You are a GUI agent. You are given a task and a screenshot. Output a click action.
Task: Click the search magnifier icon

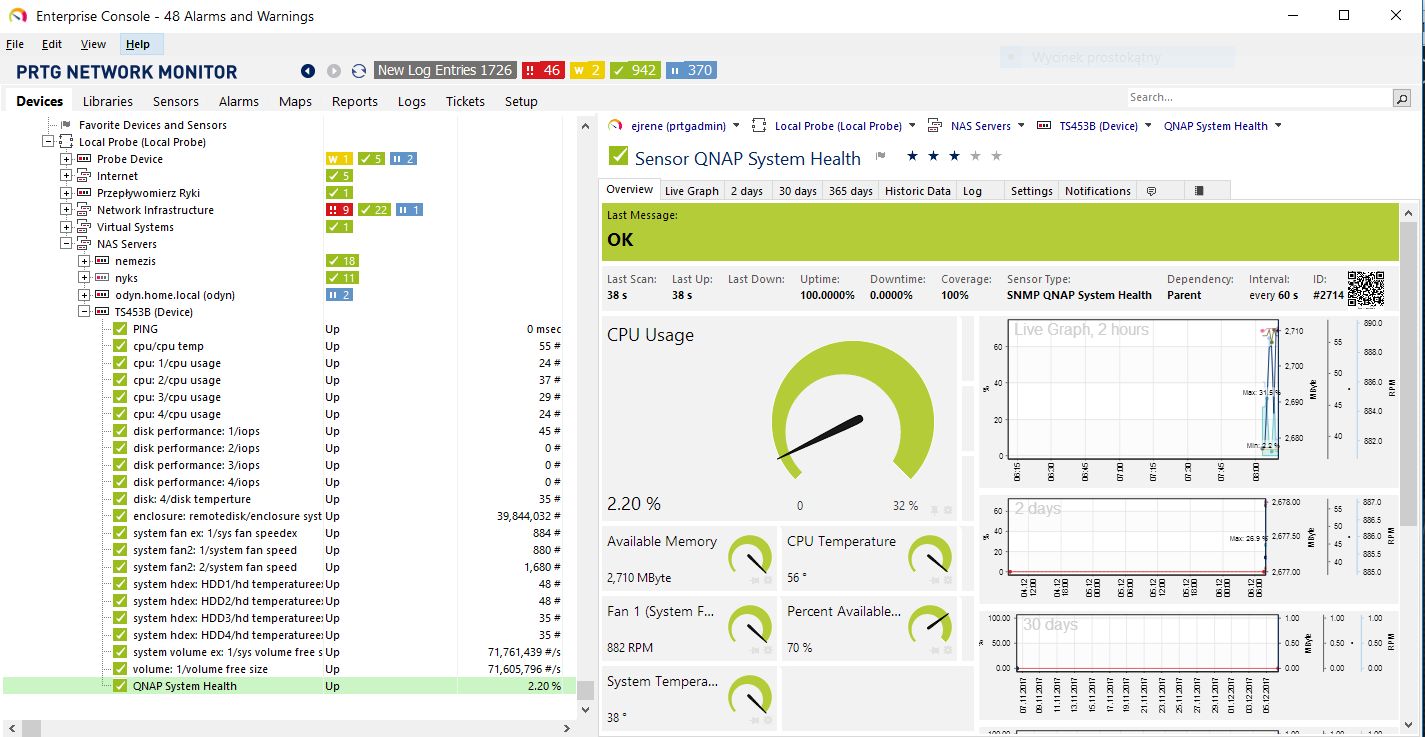pyautogui.click(x=1402, y=98)
